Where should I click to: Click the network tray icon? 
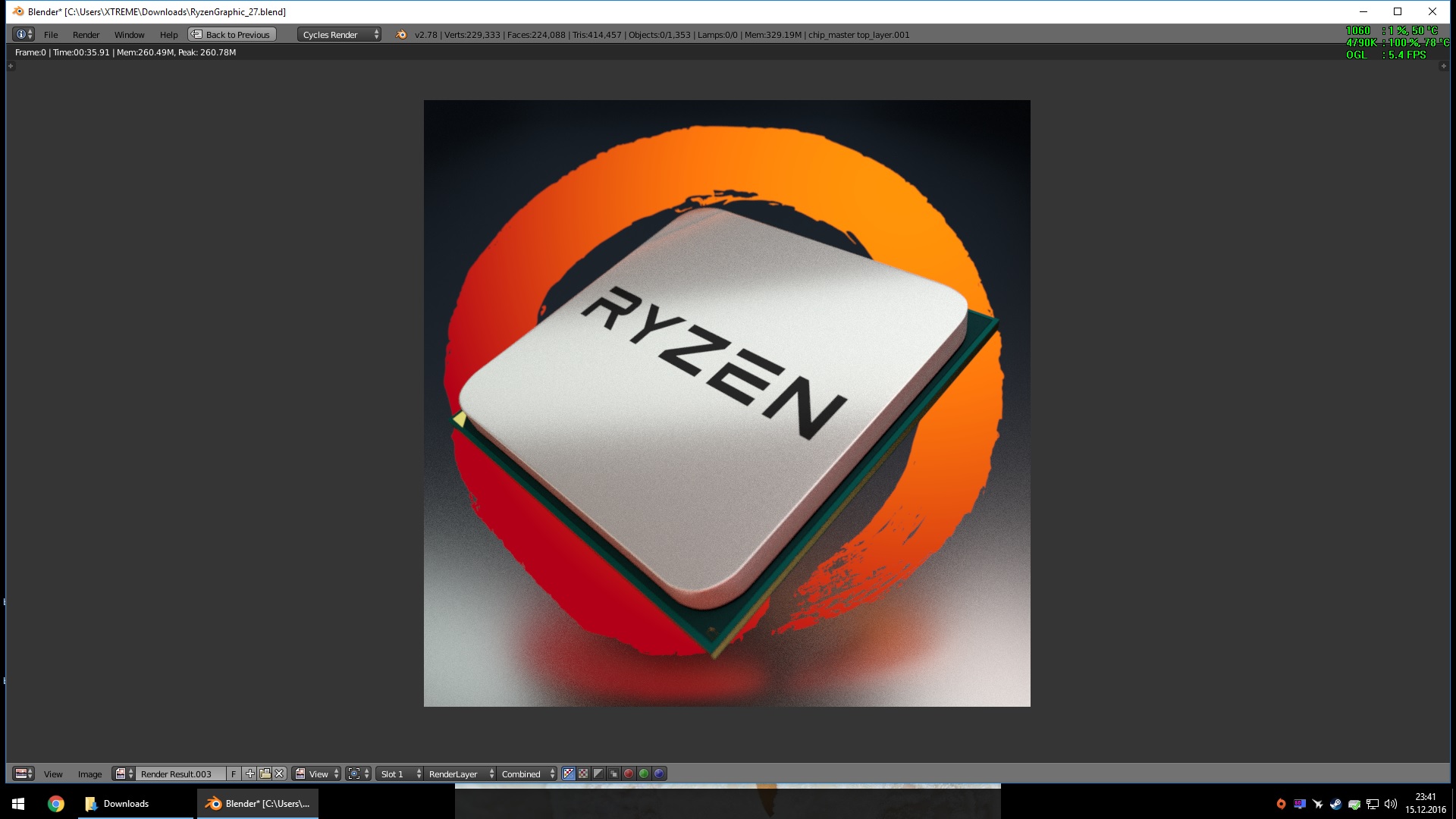(x=1373, y=804)
